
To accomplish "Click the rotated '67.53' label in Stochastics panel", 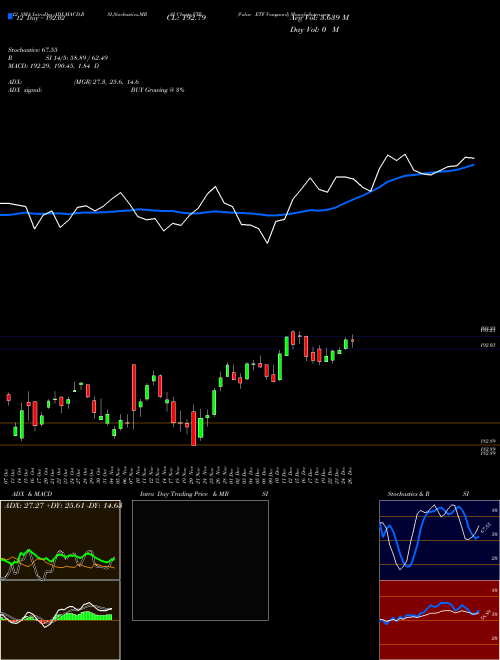I will click(486, 527).
